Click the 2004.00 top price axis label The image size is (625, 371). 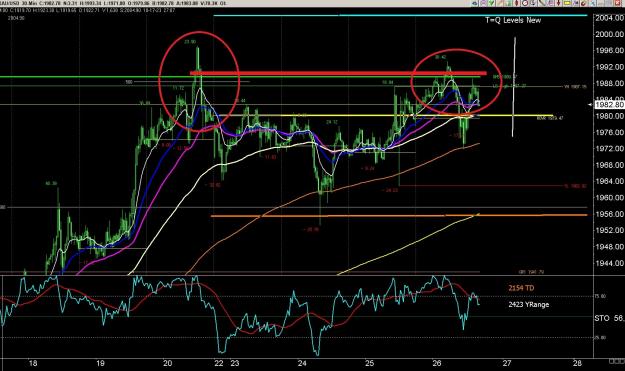609,18
